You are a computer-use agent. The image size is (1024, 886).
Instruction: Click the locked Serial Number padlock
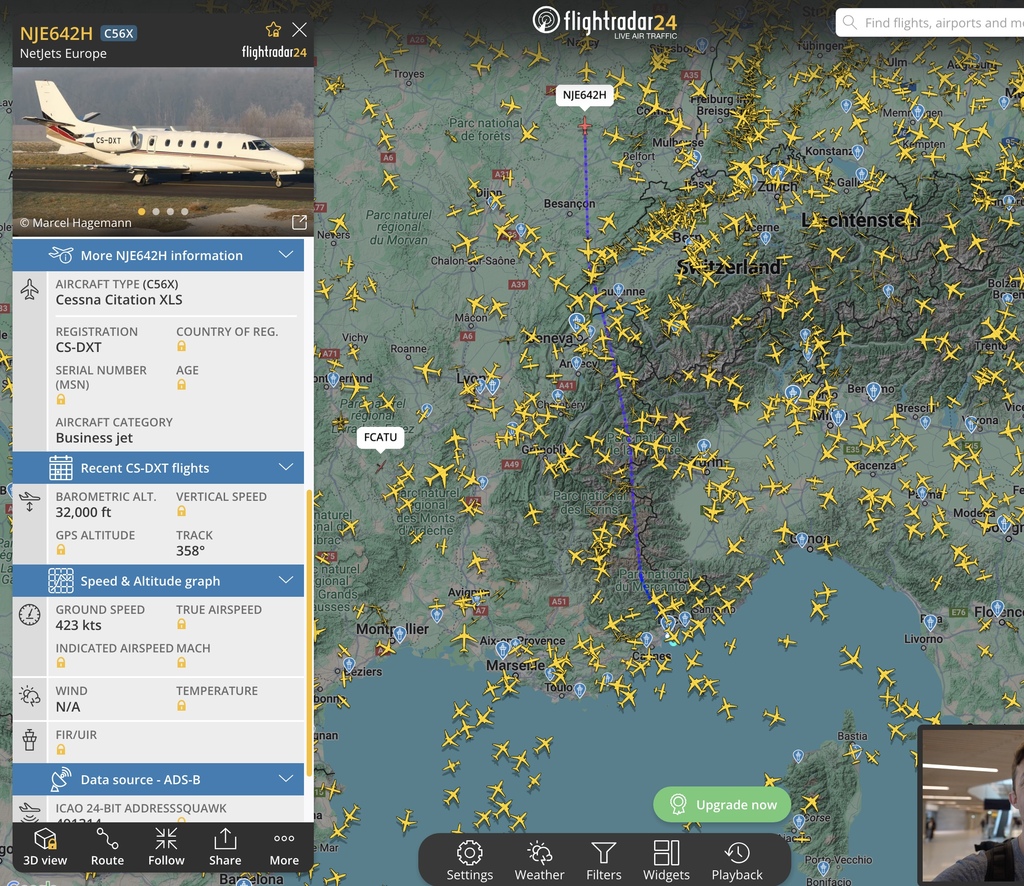coord(61,399)
